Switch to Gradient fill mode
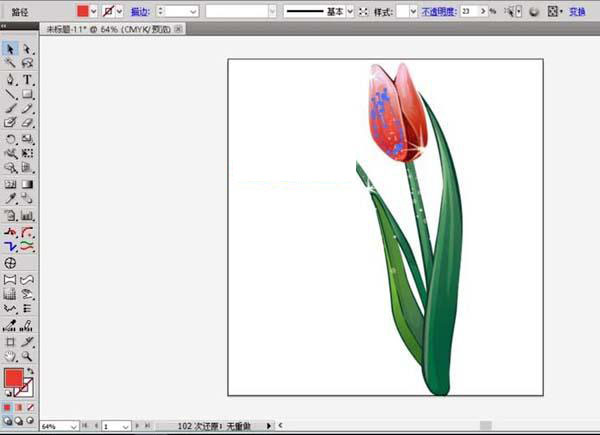 coord(19,407)
